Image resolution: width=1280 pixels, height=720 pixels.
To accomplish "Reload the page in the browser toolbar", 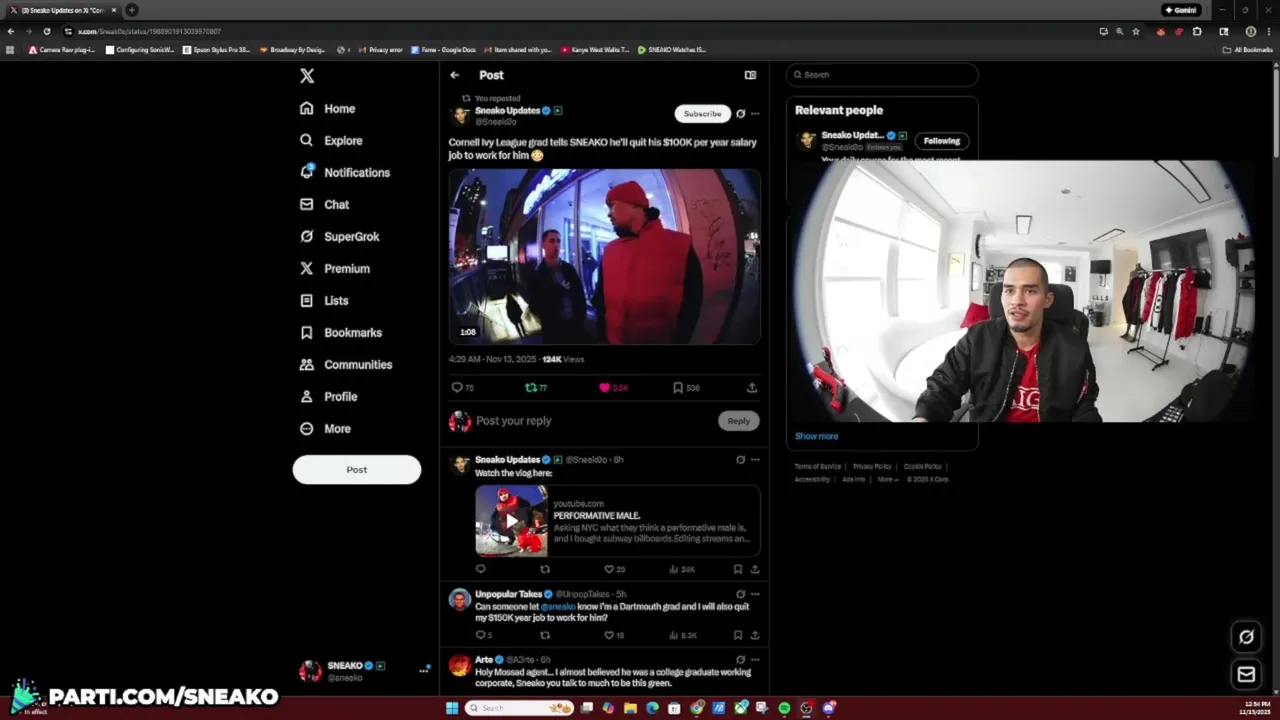I will [46, 31].
